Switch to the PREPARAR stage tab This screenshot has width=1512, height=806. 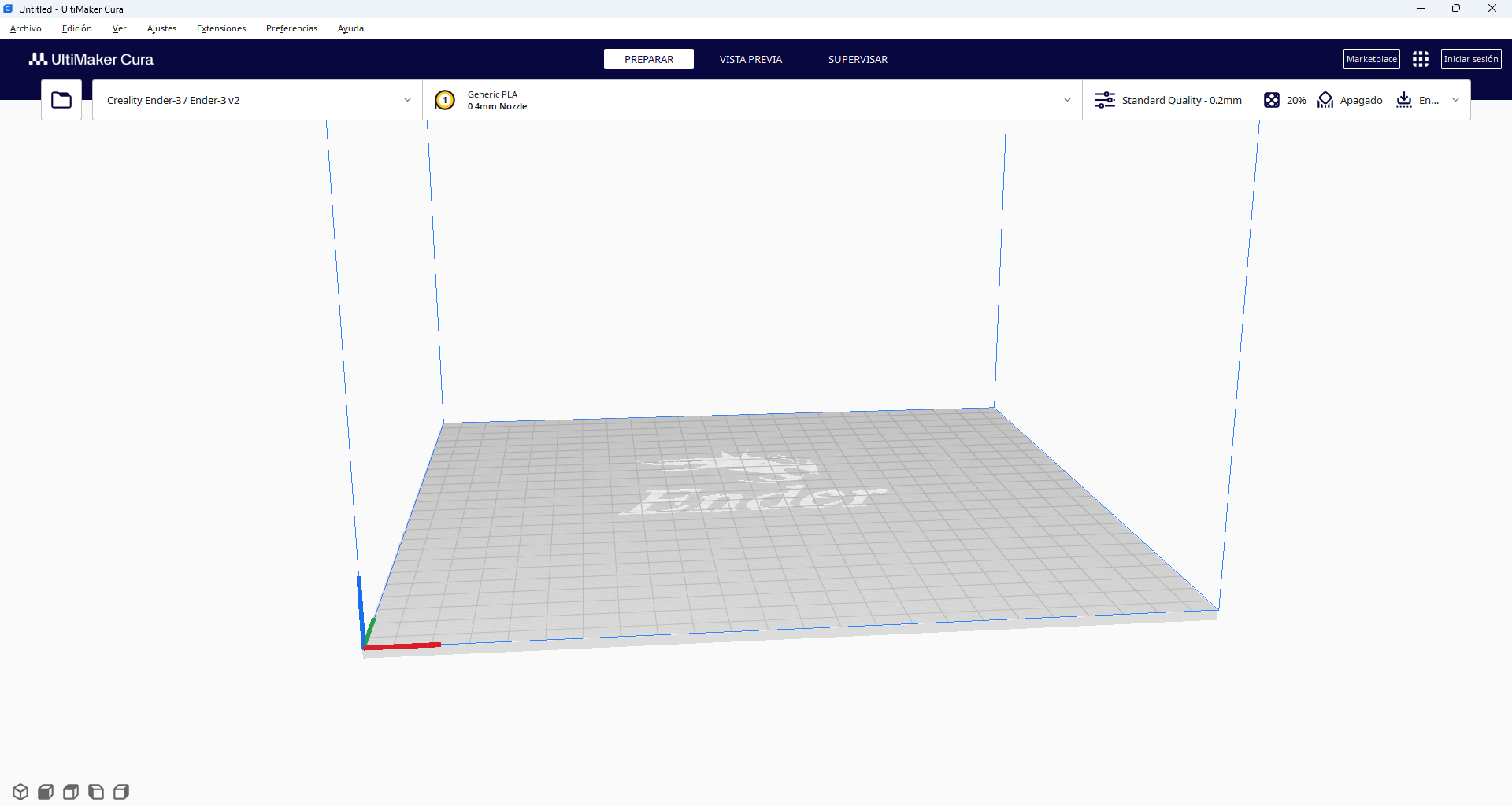click(649, 59)
